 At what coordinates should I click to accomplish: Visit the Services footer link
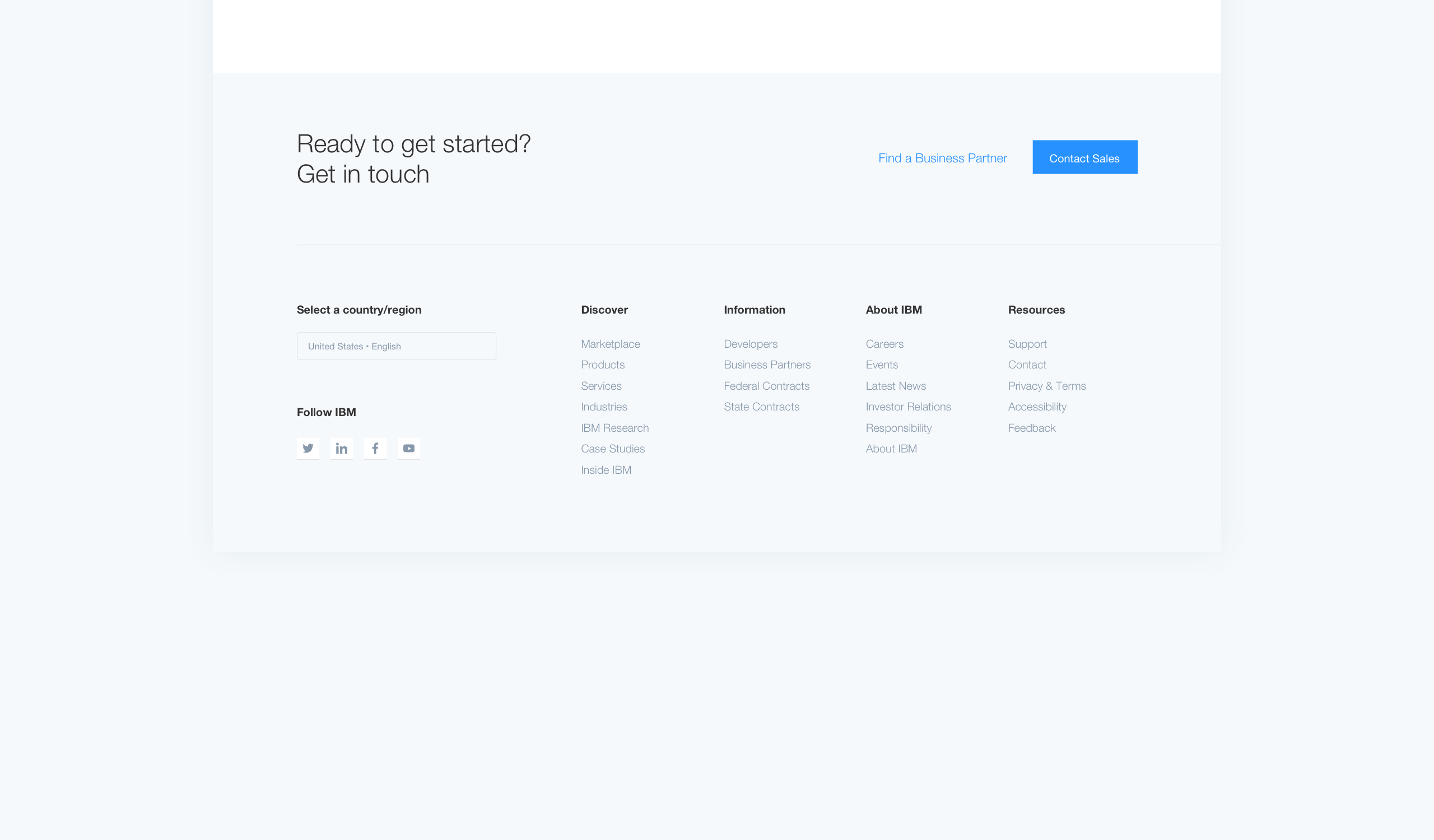601,386
